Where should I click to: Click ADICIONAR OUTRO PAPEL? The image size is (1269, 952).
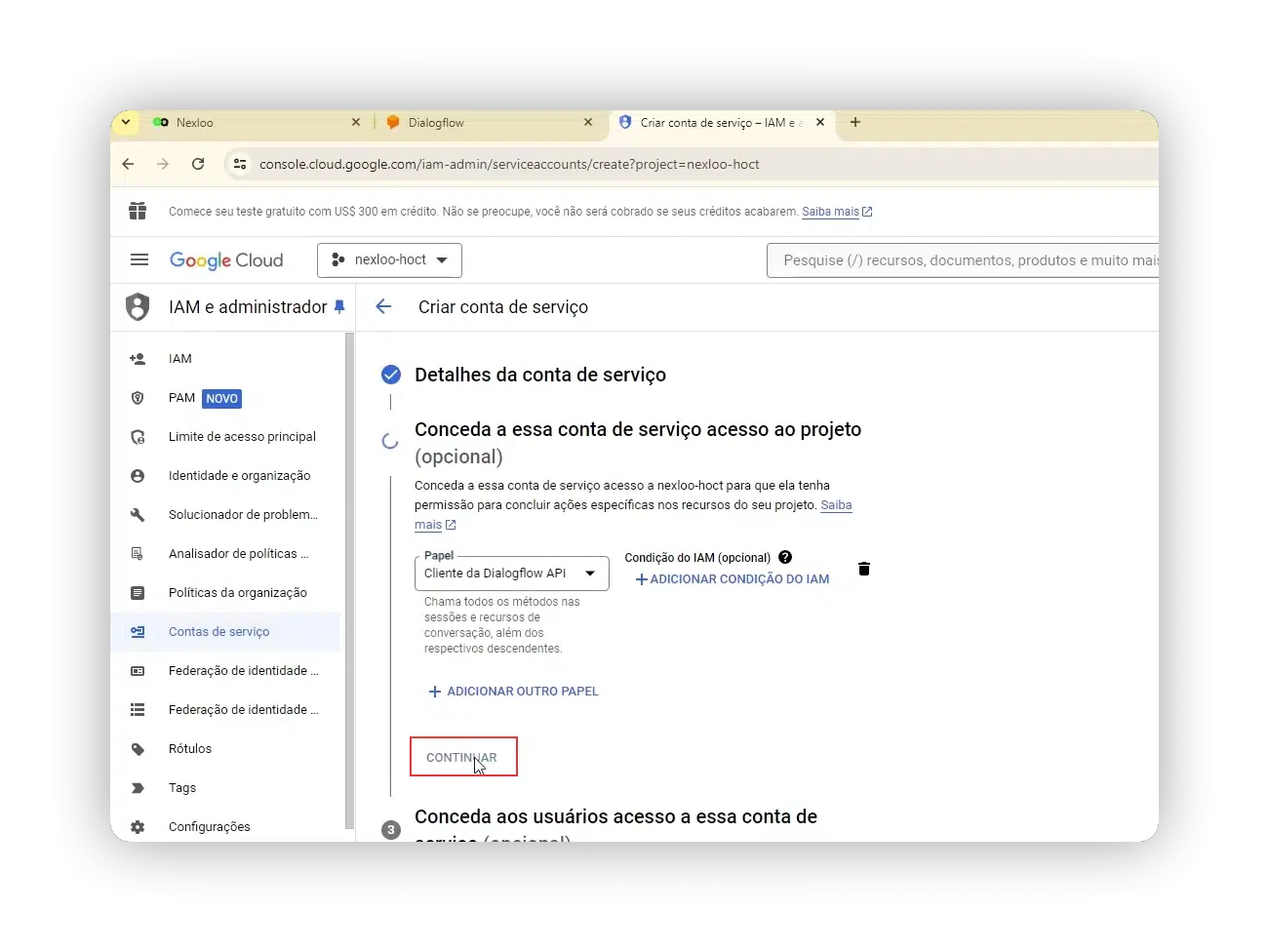513,692
